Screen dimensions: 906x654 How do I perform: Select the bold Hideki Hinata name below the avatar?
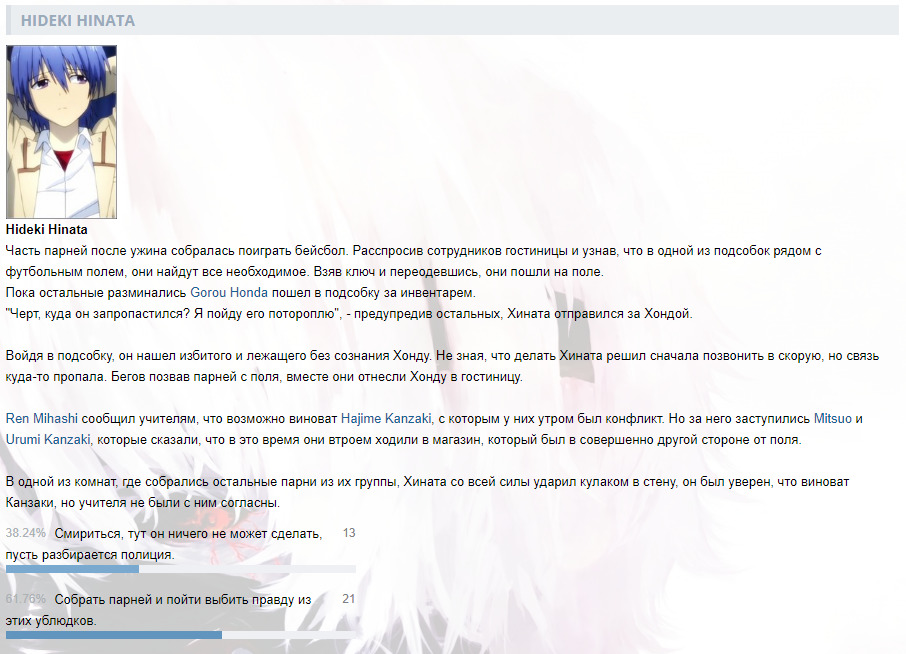click(x=47, y=229)
